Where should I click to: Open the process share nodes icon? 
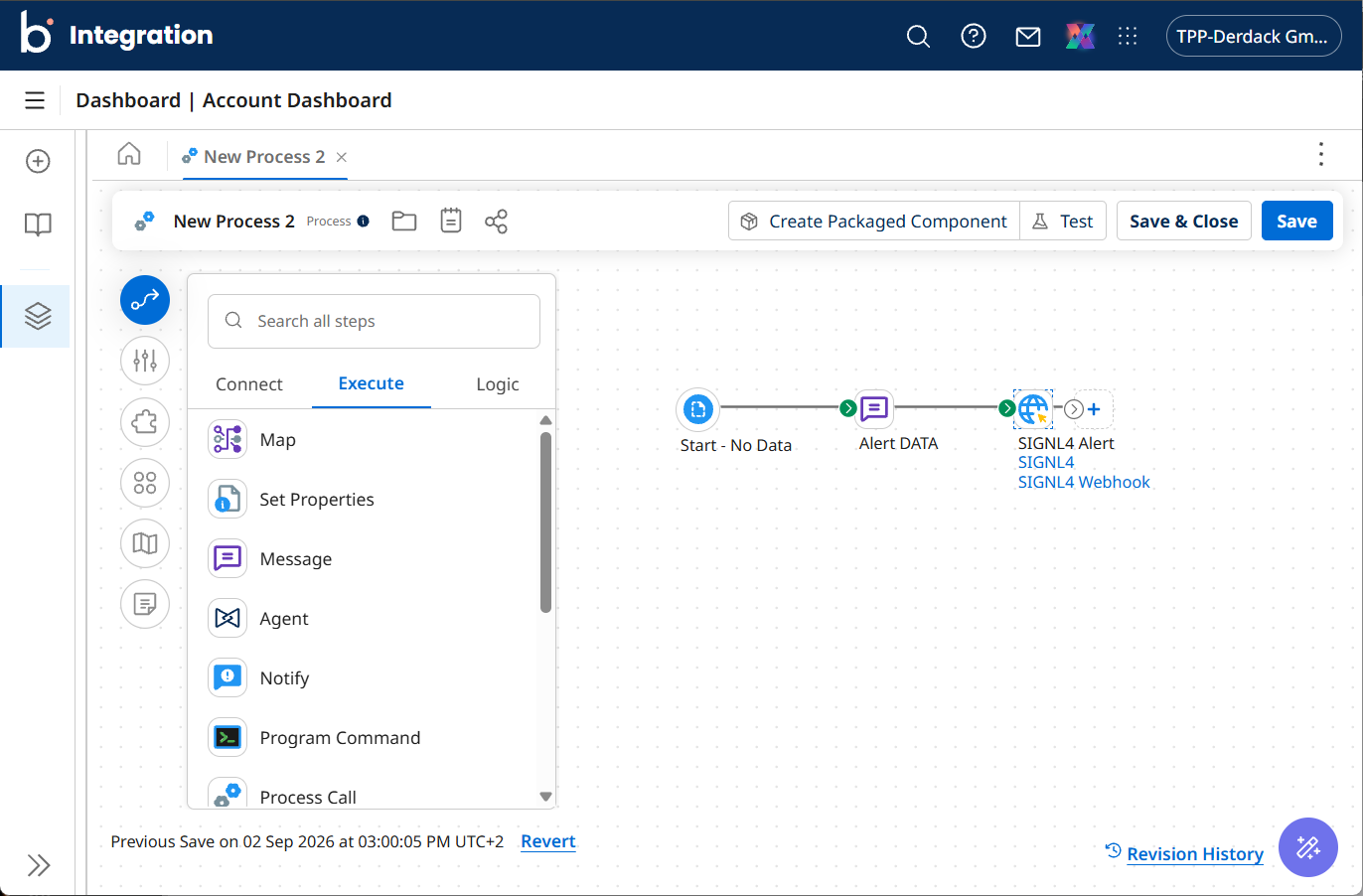496,222
